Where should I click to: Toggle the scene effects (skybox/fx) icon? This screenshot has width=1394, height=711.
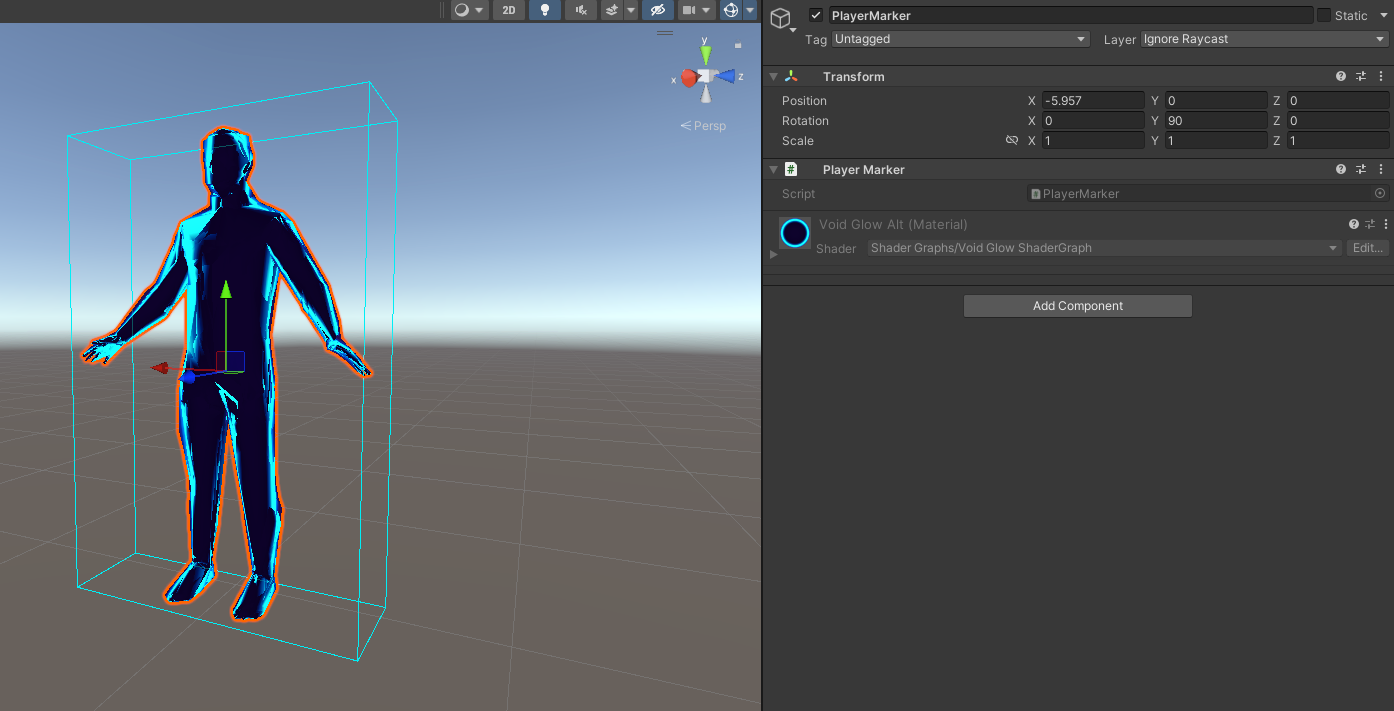coord(611,10)
